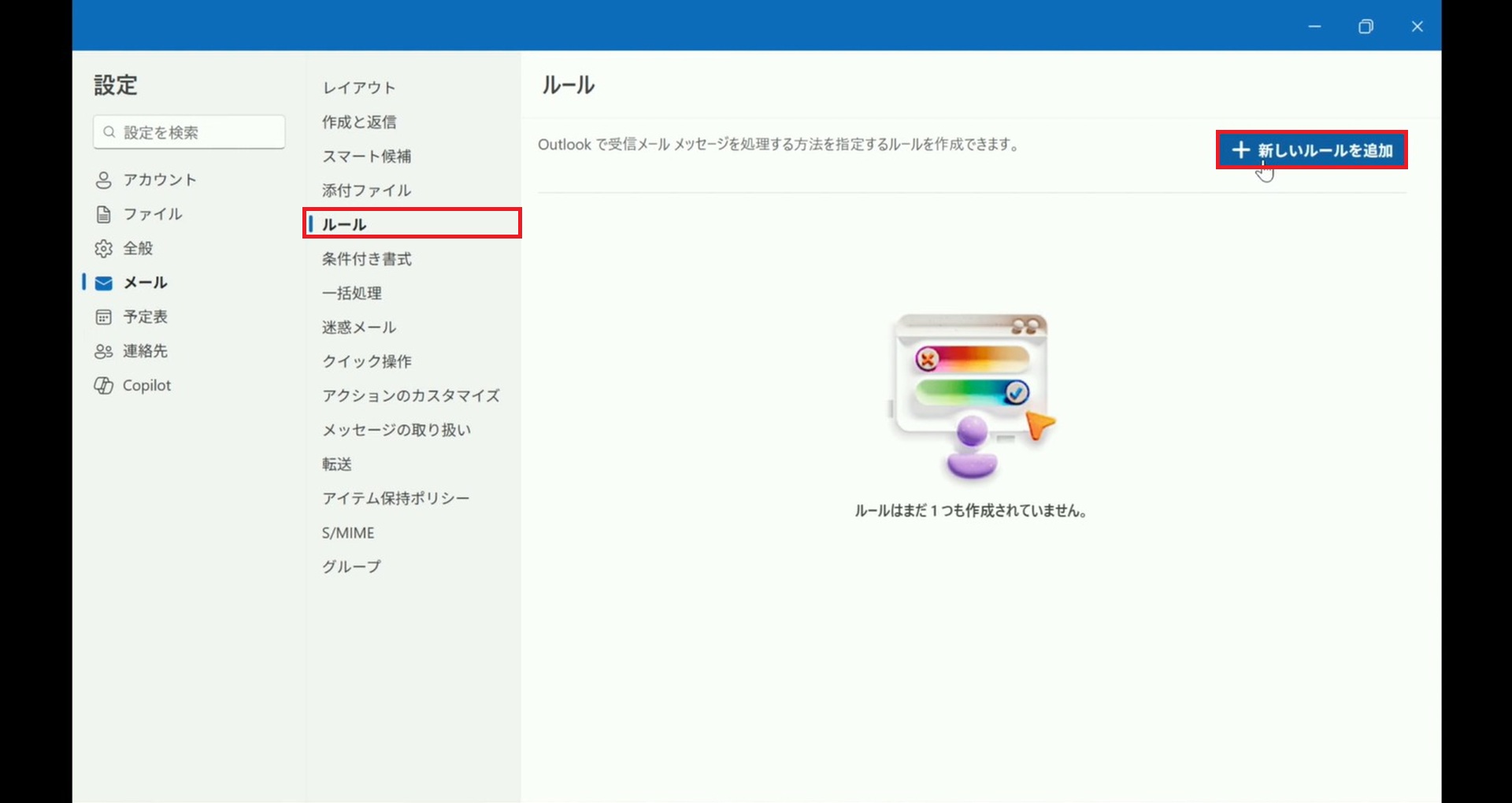
Task: Open クイック操作 settings
Action: click(366, 361)
